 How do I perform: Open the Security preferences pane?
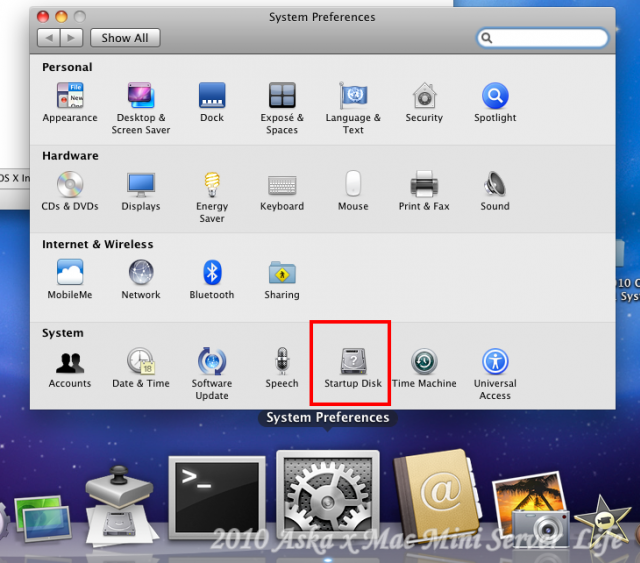(x=424, y=102)
